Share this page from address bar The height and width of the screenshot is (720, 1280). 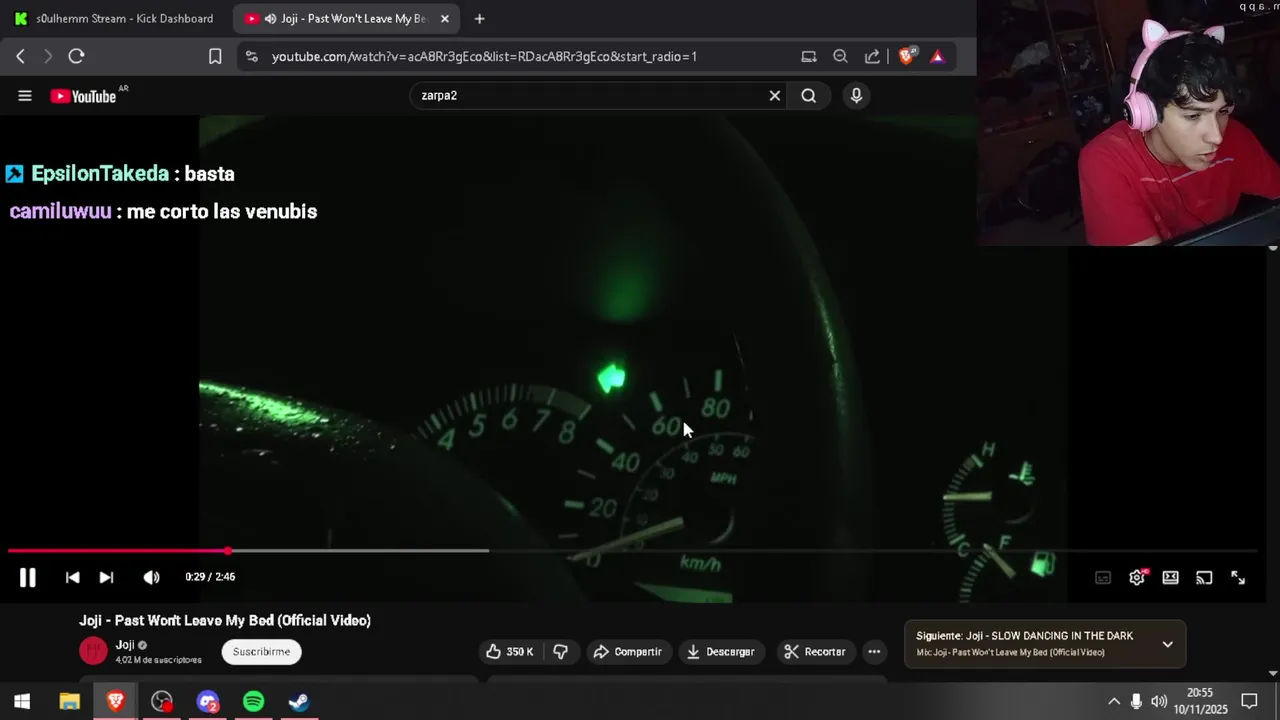pyautogui.click(x=872, y=57)
